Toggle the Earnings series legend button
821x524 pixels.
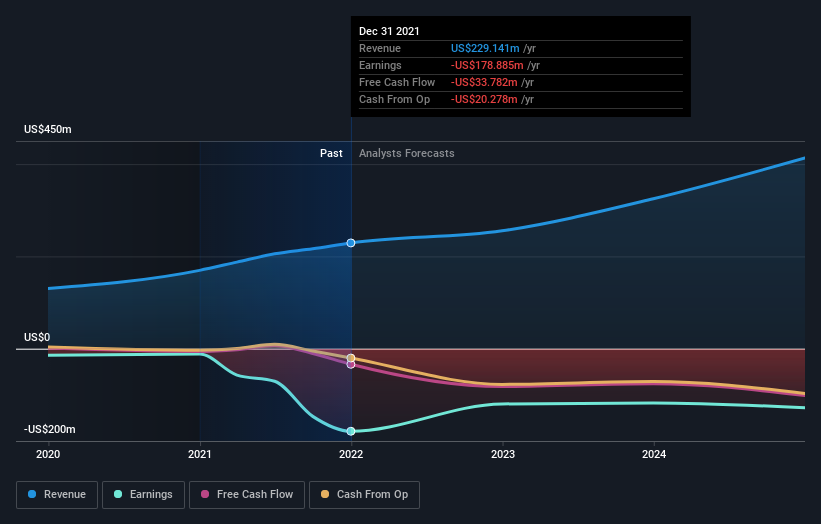(143, 495)
